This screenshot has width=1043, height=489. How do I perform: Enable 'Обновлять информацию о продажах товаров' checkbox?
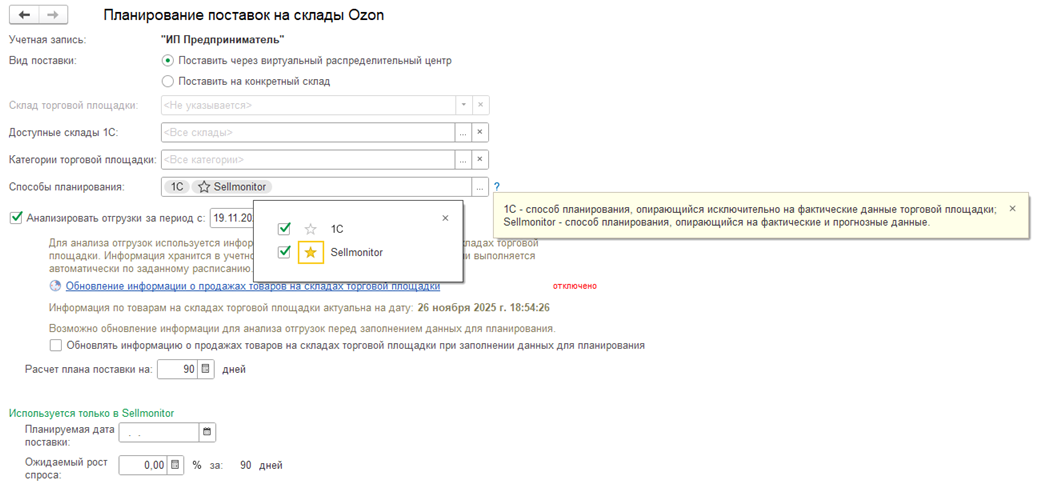(x=56, y=345)
